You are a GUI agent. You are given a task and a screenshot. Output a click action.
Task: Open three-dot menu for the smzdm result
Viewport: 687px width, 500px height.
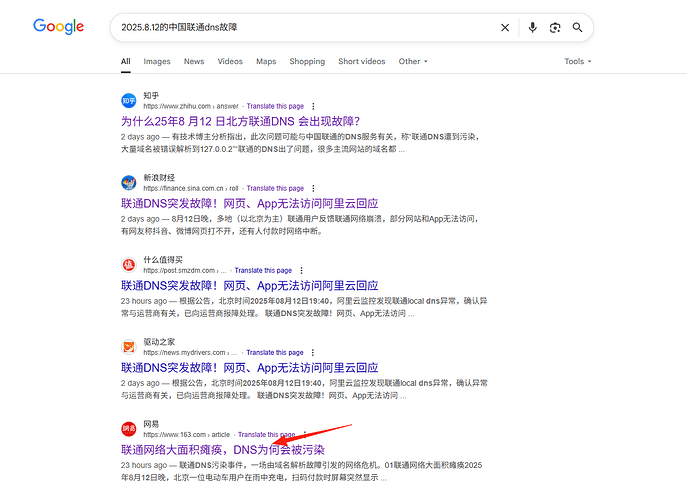(x=301, y=270)
